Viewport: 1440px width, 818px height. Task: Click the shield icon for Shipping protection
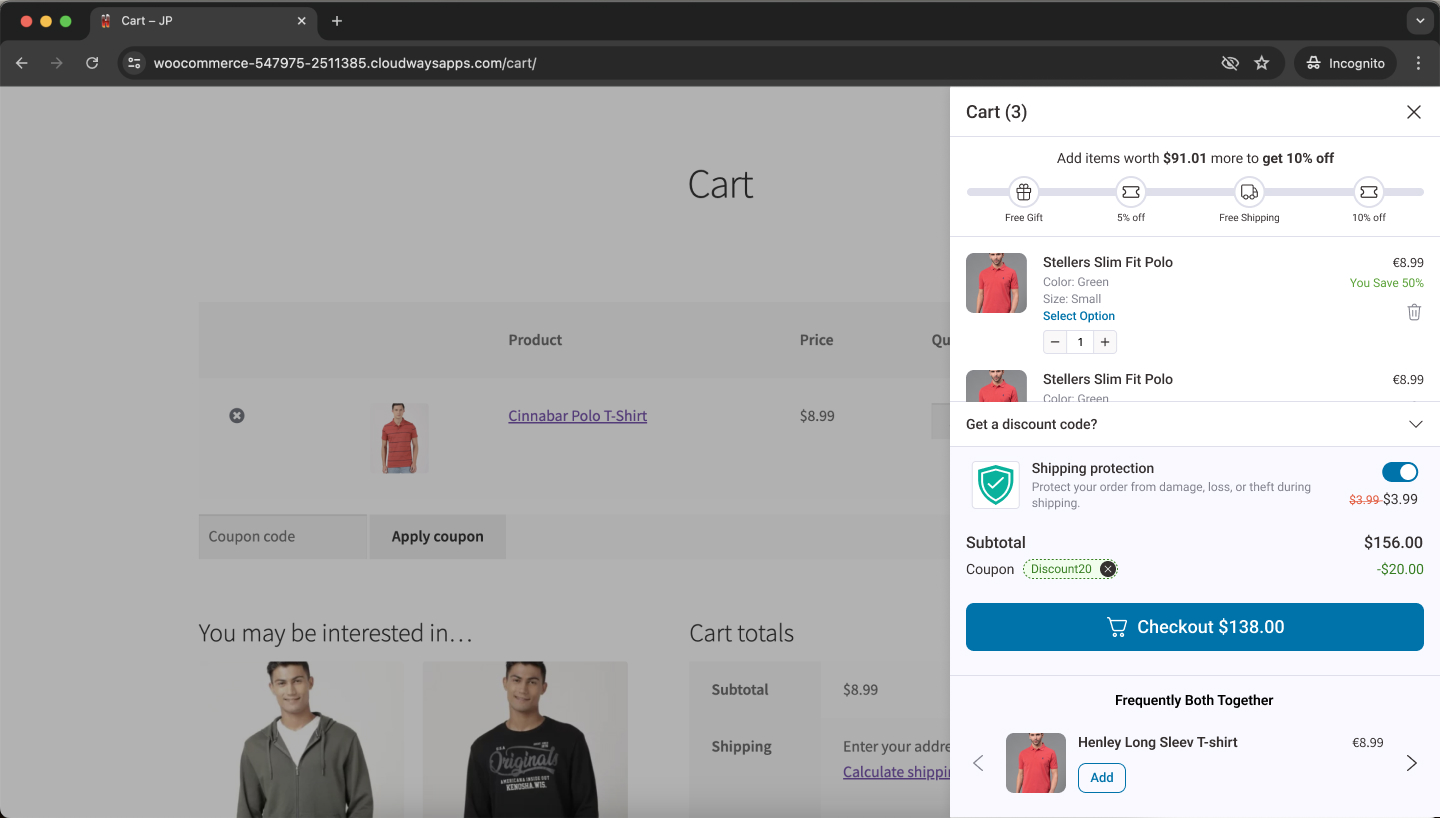coord(995,484)
